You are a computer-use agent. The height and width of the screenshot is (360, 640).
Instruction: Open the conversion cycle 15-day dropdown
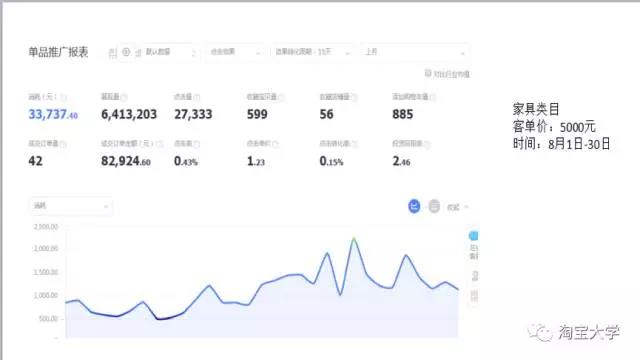pos(312,52)
